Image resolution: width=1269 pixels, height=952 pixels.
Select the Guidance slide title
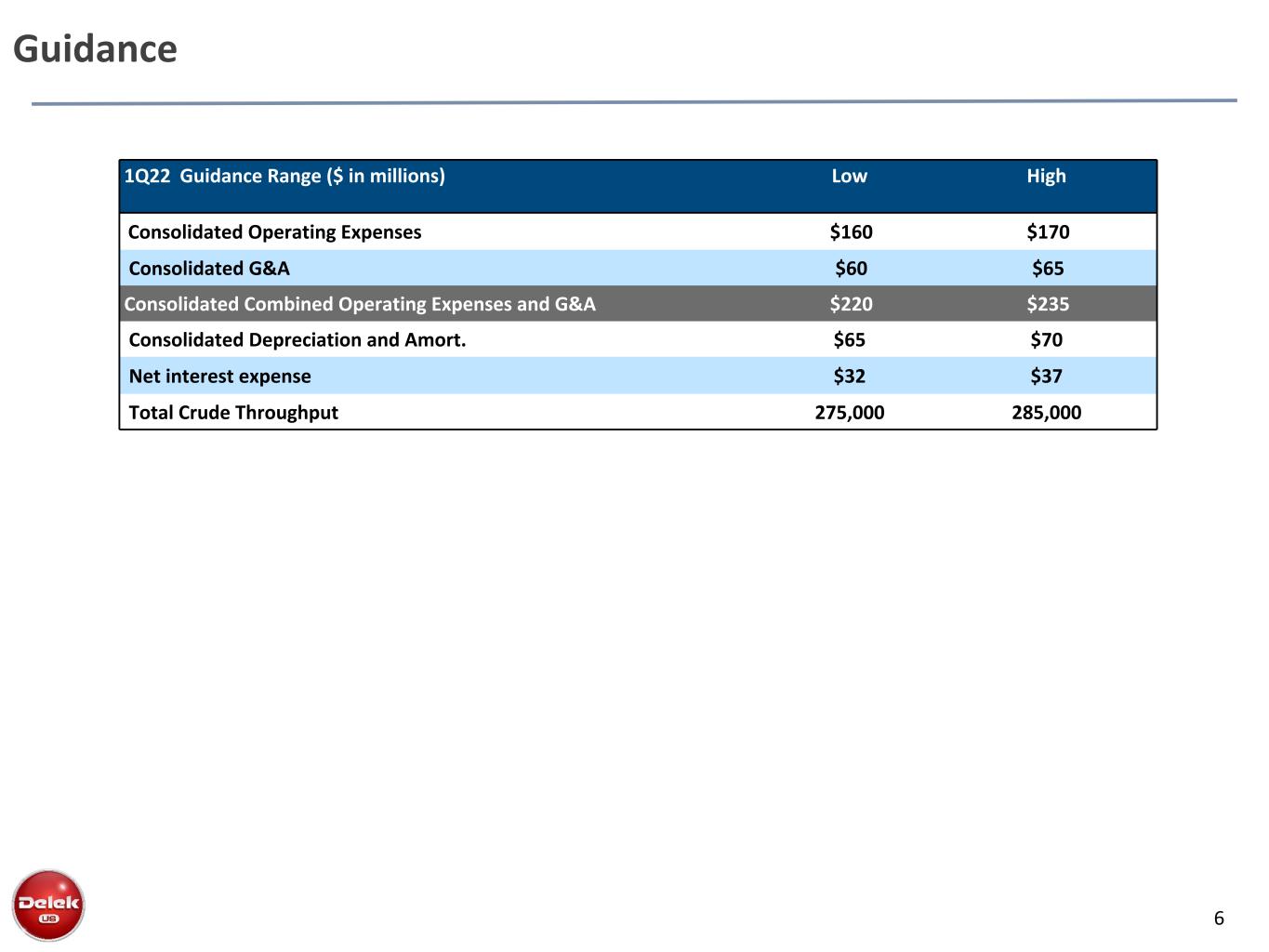(x=95, y=49)
